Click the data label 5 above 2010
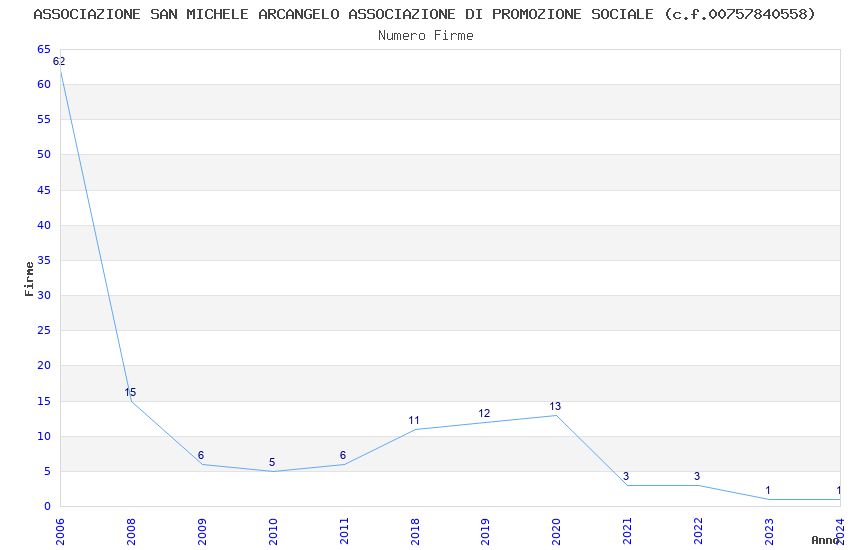This screenshot has height=550, width=850. click(272, 462)
